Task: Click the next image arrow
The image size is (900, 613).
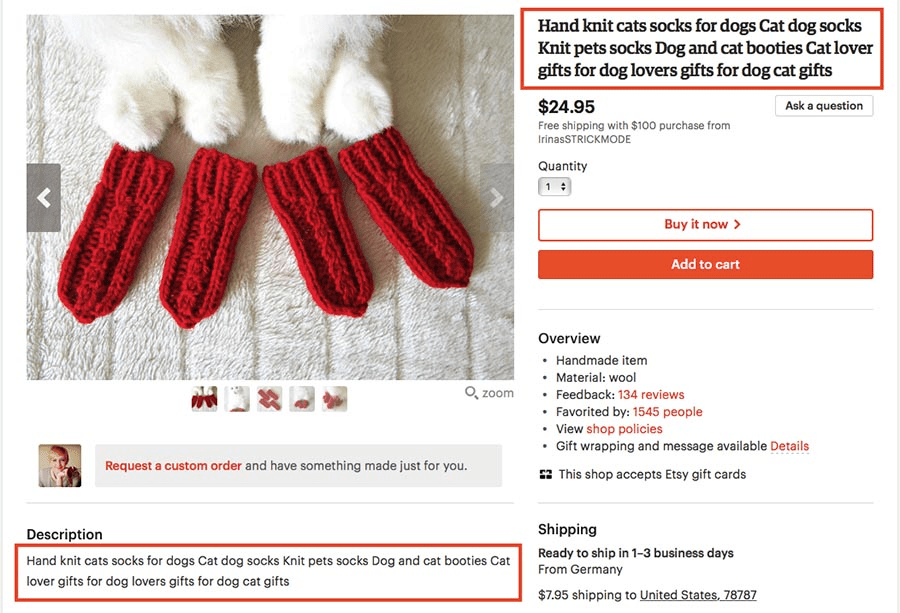Action: point(497,197)
